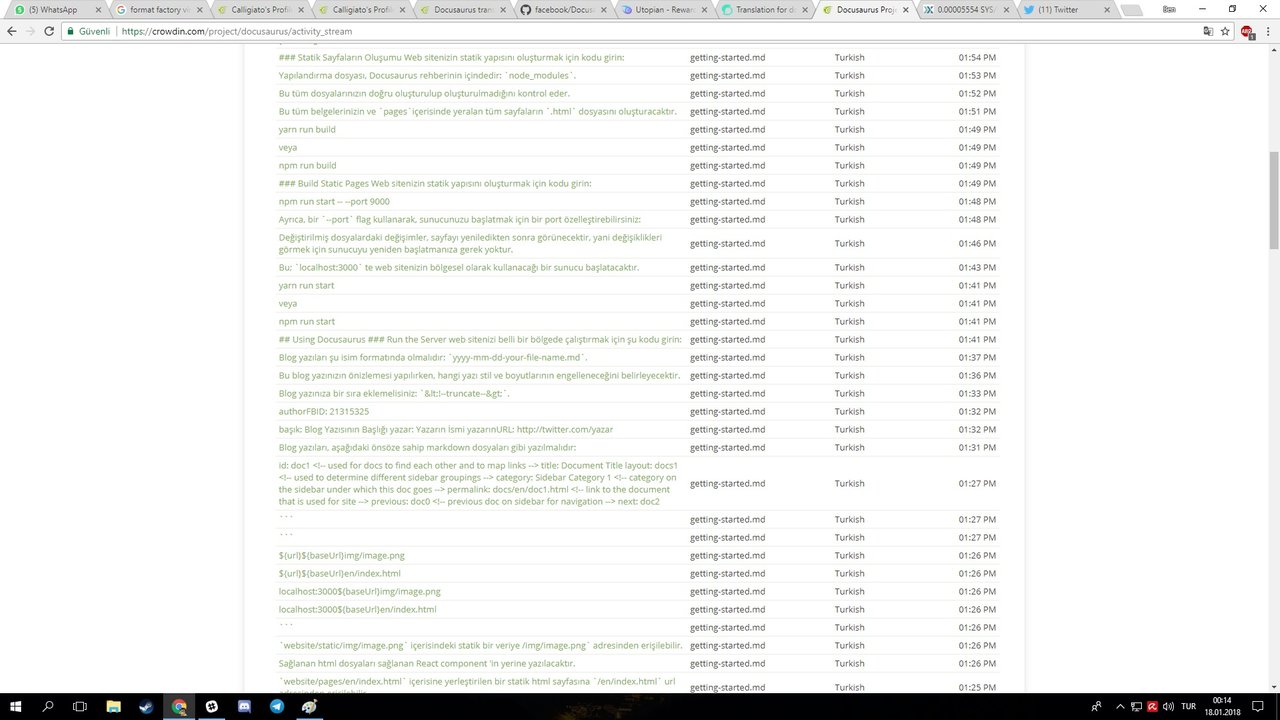Open the red extension icon beside the bookmark star
Viewport: 1280px width, 720px height.
point(1246,31)
